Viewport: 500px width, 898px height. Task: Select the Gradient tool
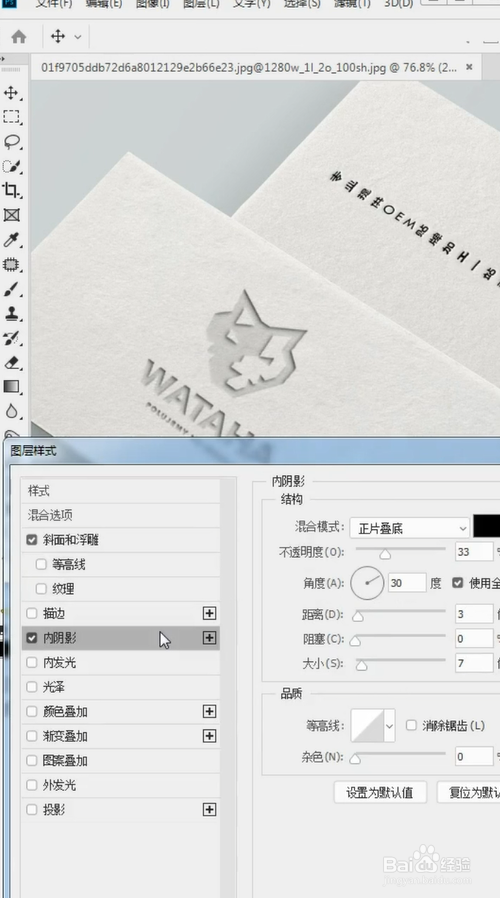[11, 387]
